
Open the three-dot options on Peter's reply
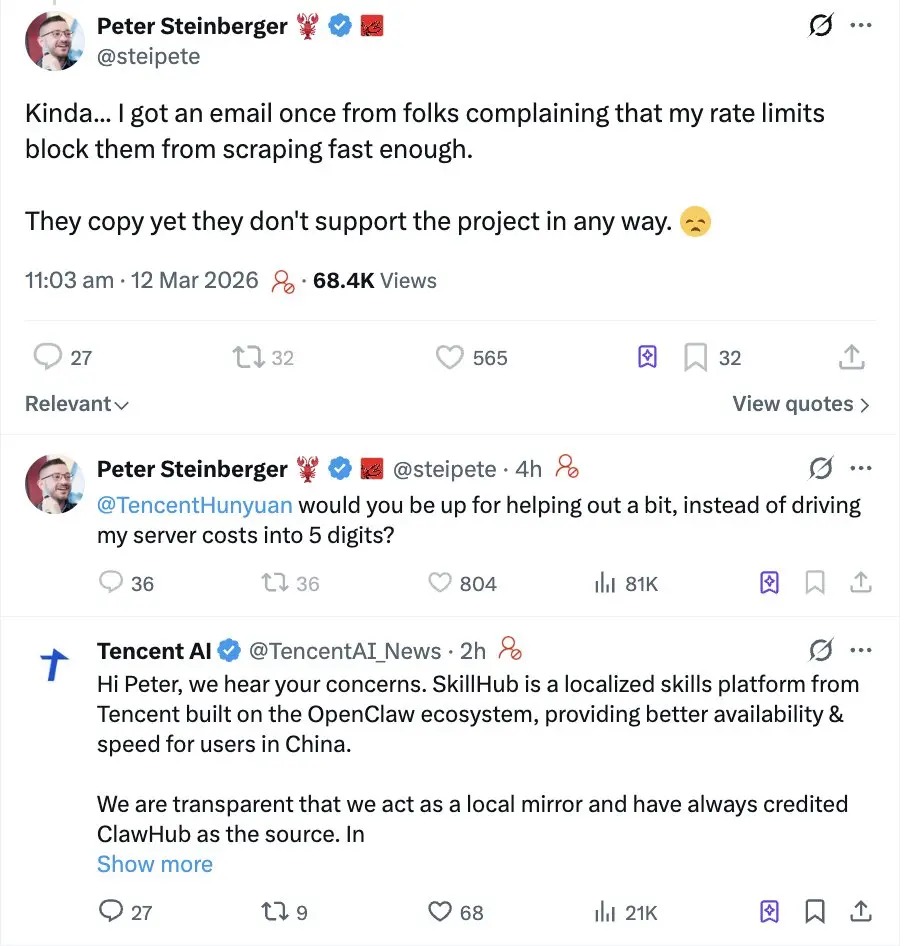861,468
